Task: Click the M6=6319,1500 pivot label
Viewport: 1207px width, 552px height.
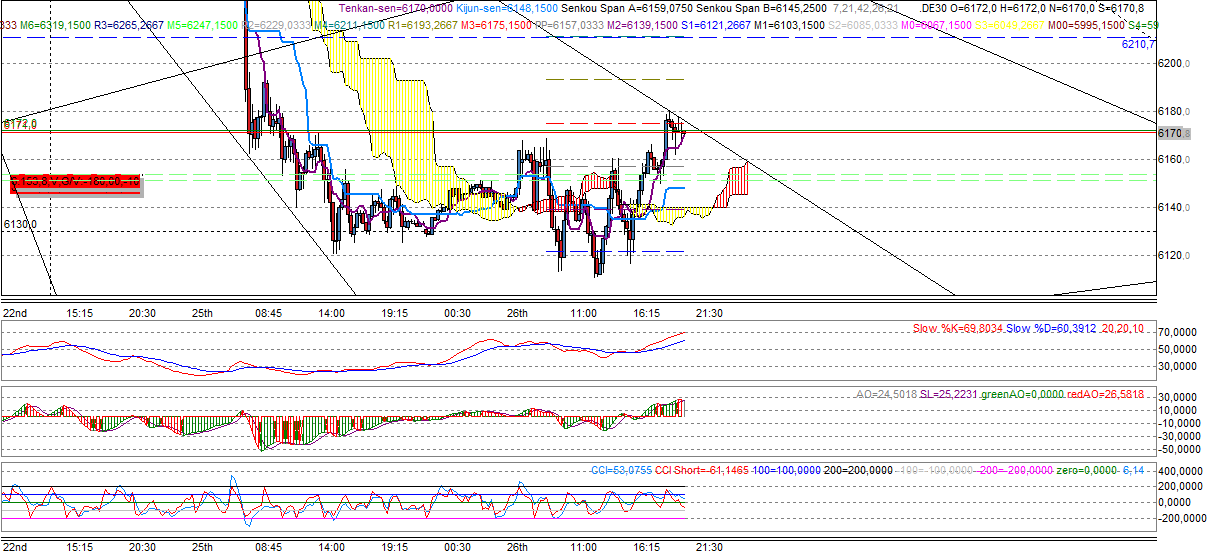Action: point(56,24)
